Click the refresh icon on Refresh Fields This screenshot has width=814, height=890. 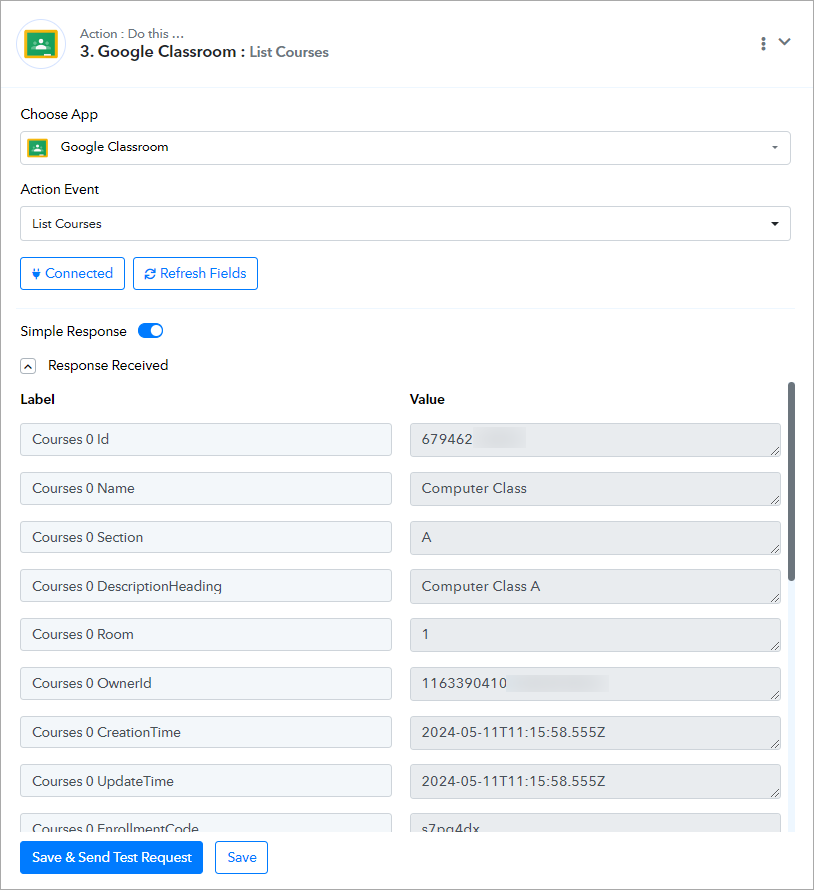click(150, 274)
